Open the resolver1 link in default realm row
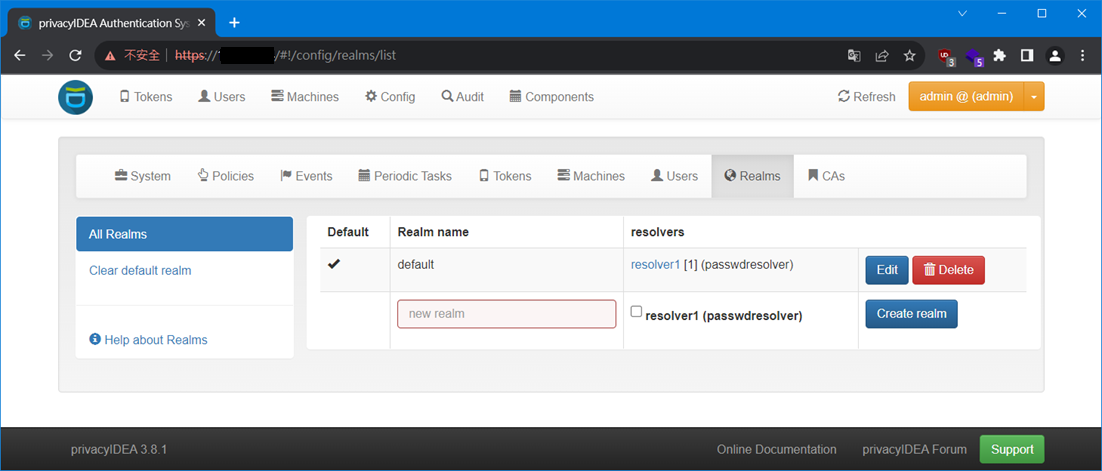Screen dimensions: 1102x471 656,265
